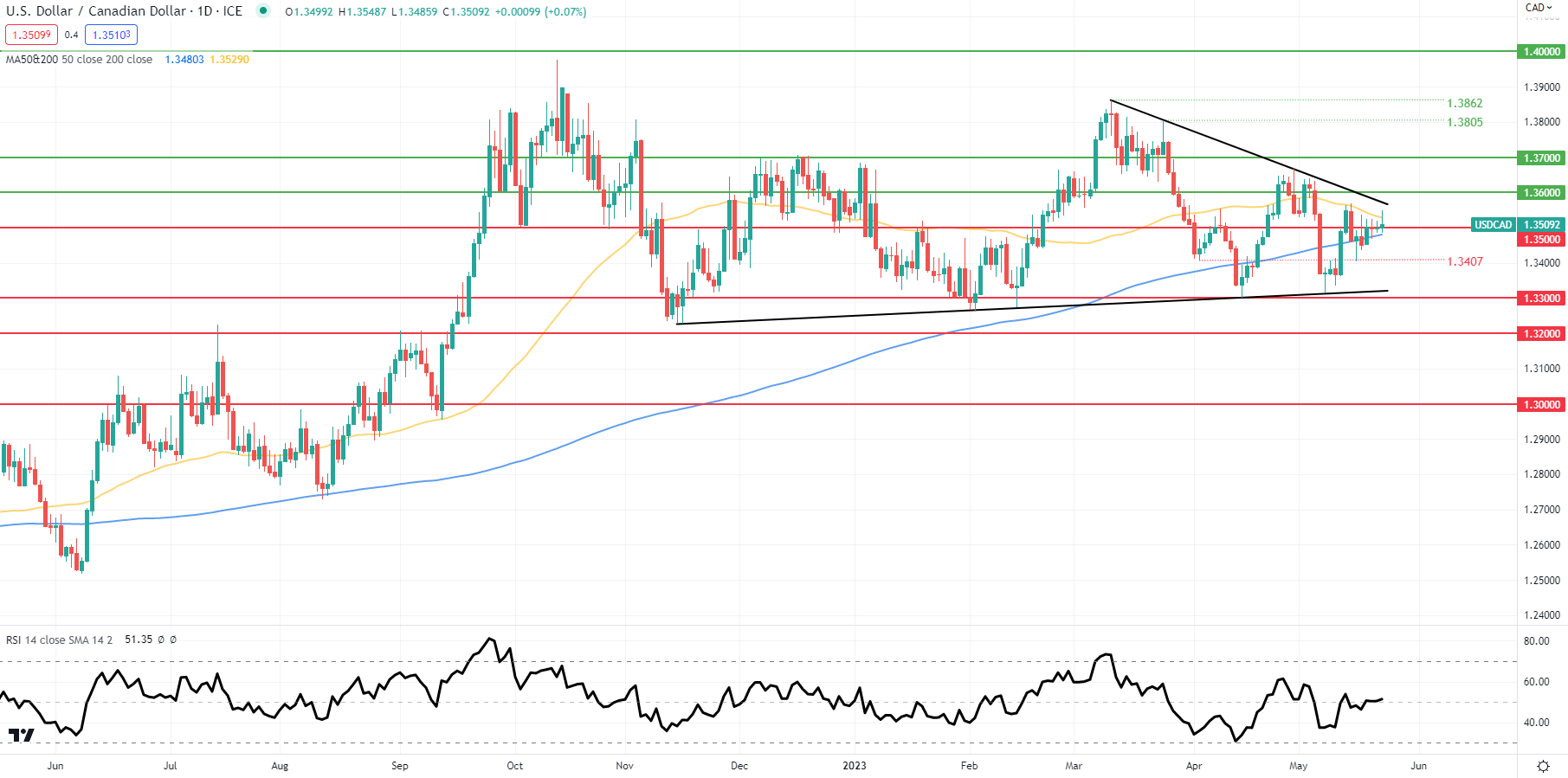Viewport: 1568px width, 778px height.
Task: Click the close price C1.35092
Action: coord(466,12)
